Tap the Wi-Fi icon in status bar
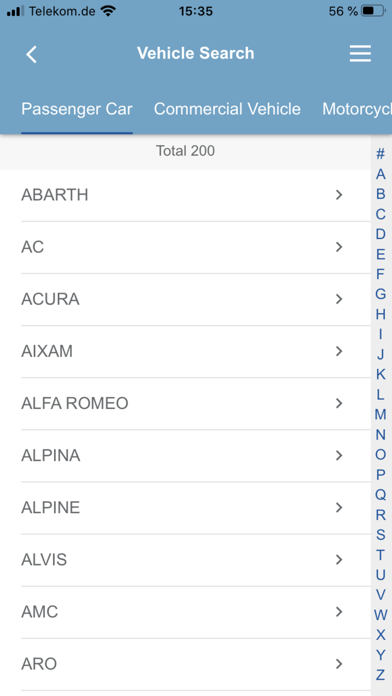Viewport: 392px width, 696px height. click(x=107, y=11)
